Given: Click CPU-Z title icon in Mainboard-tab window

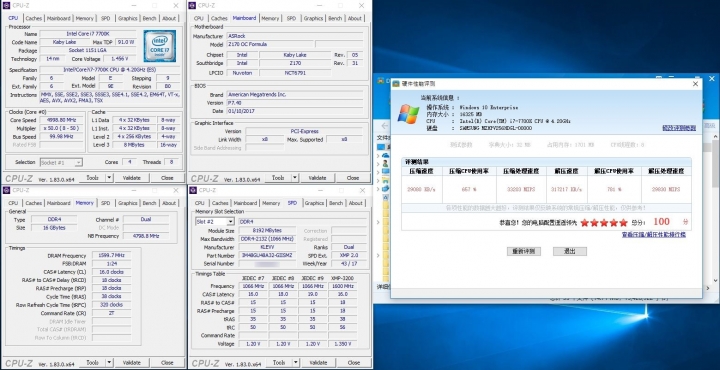Looking at the screenshot, I should pos(193,6).
